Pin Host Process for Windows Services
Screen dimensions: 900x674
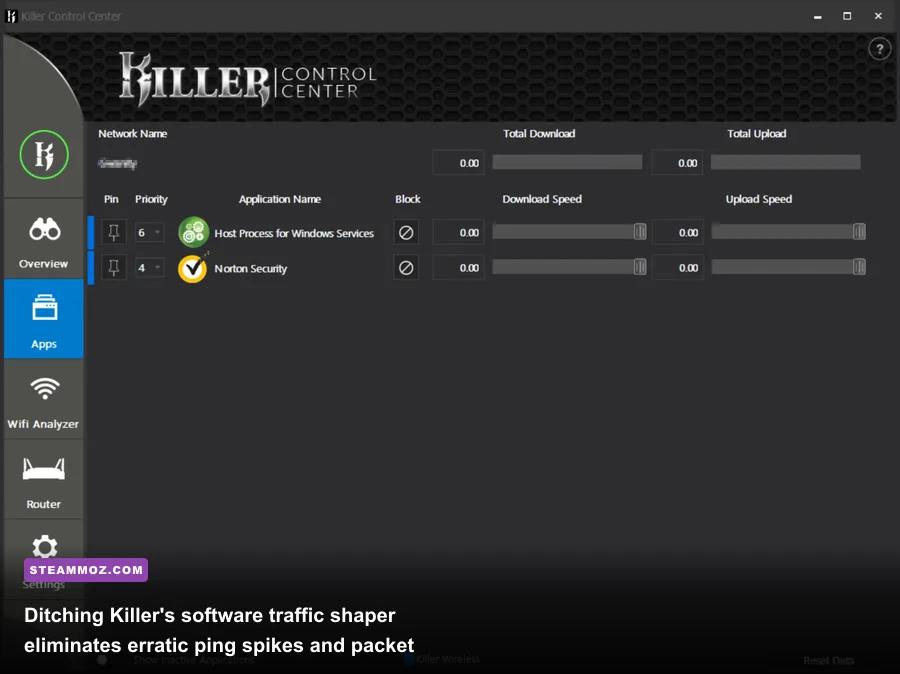click(114, 233)
